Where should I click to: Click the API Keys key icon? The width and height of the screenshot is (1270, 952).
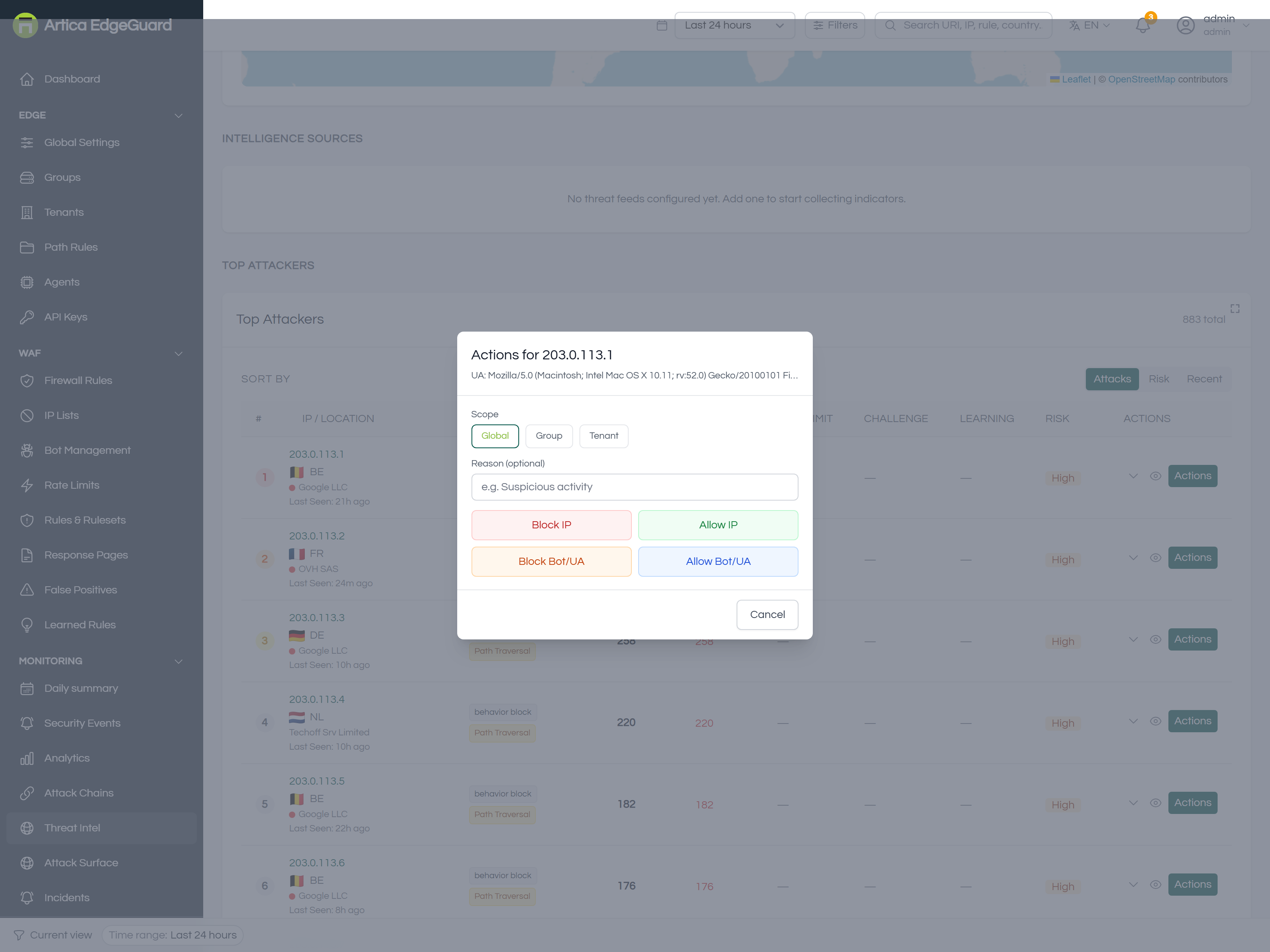point(27,317)
